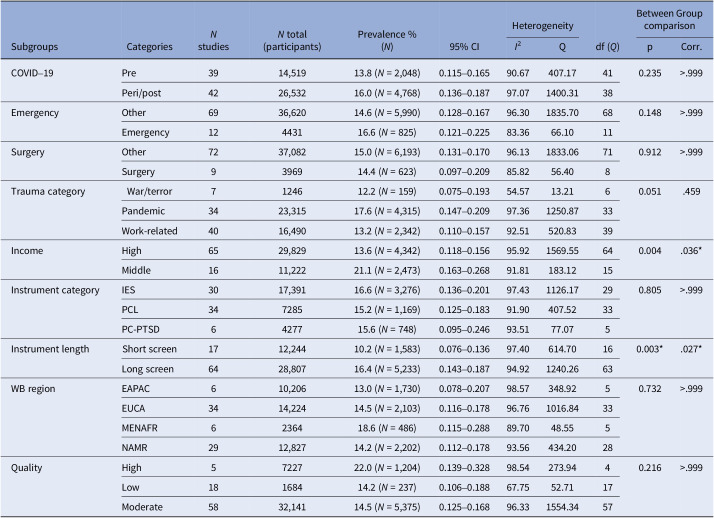Select the 21.1 (N = 2,473) prevalence cell
The width and height of the screenshot is (714, 518).
pyautogui.click(x=387, y=270)
